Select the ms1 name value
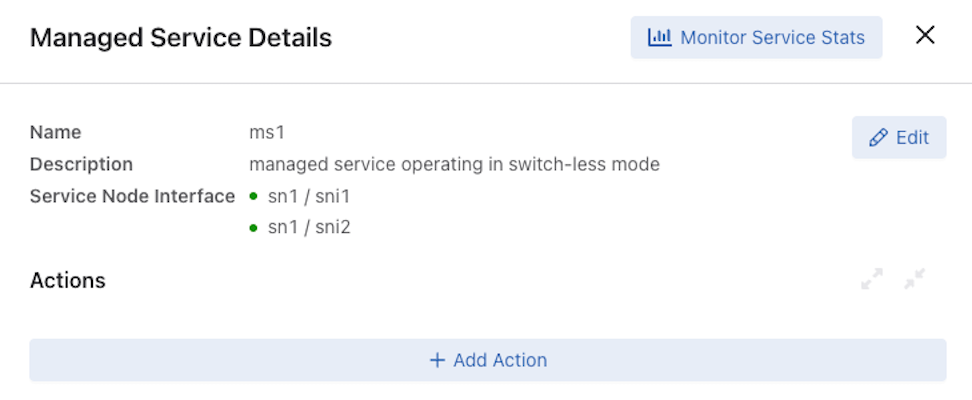972x400 pixels. tap(267, 133)
